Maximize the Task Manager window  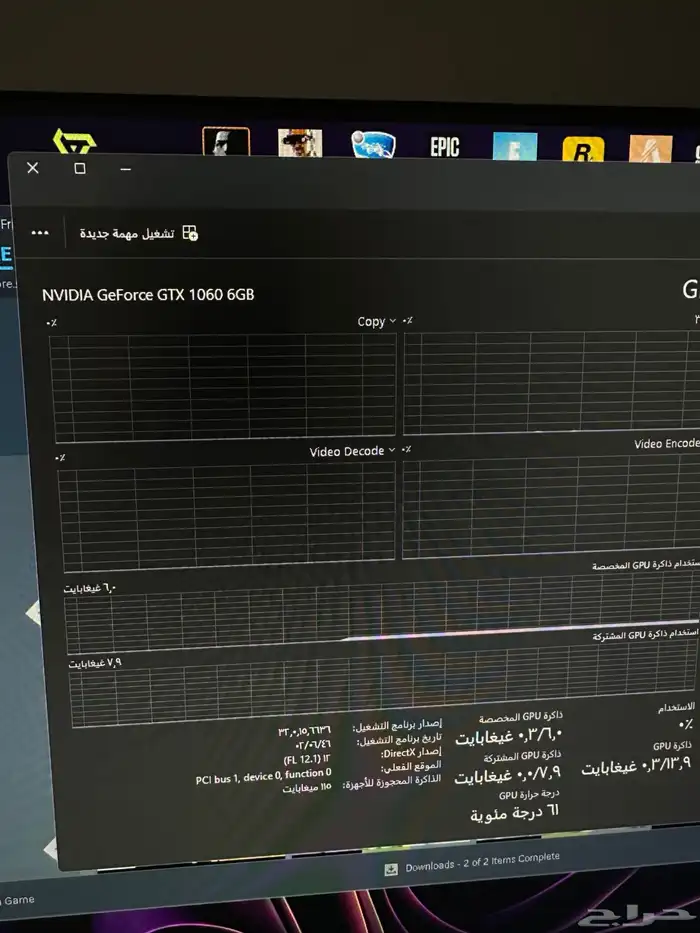79,168
